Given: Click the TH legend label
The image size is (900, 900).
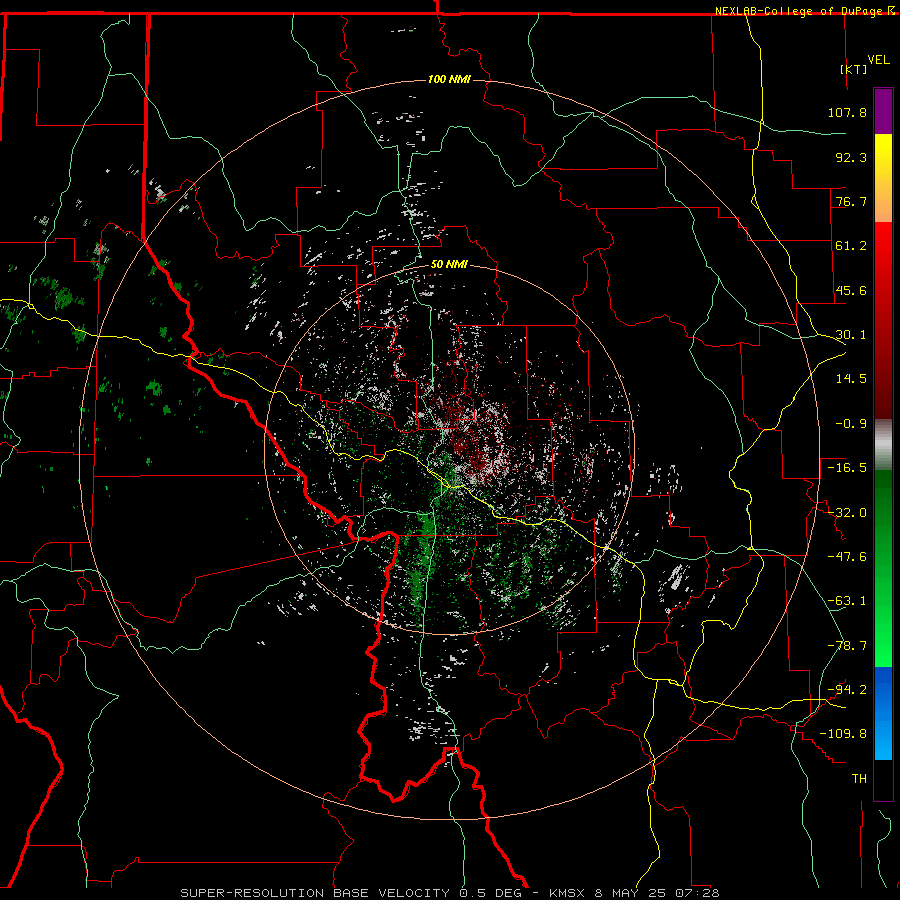Looking at the screenshot, I should tap(859, 779).
